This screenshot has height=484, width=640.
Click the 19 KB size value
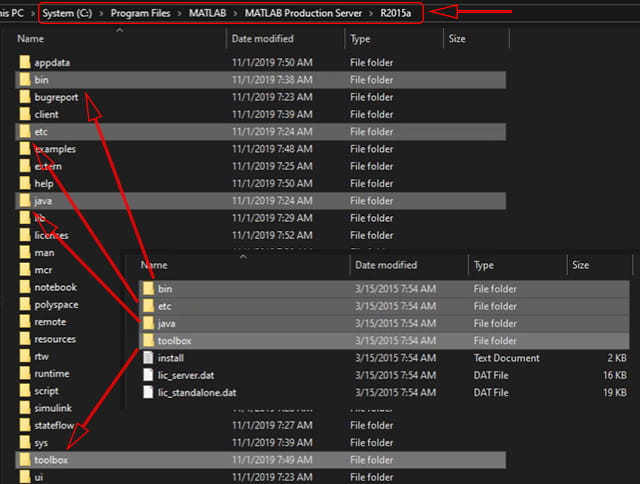[615, 393]
